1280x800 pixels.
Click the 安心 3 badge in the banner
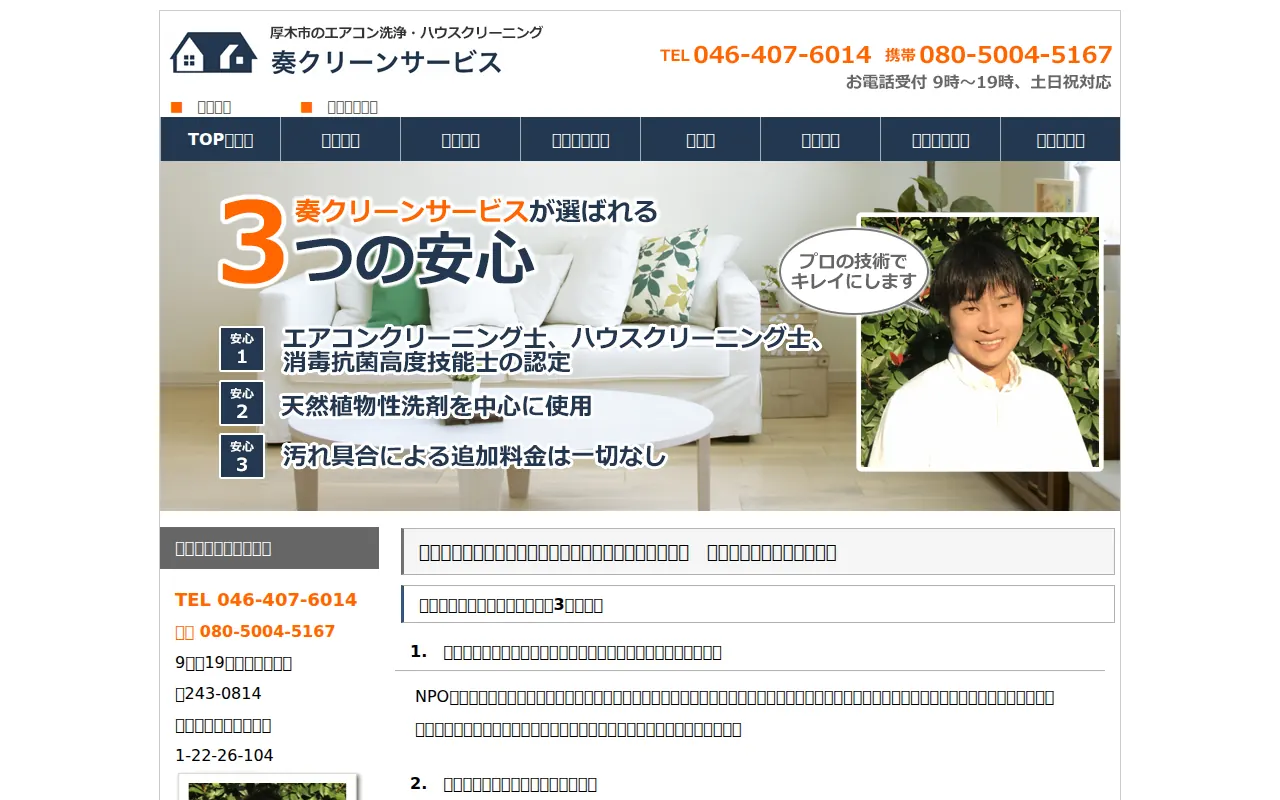[242, 456]
